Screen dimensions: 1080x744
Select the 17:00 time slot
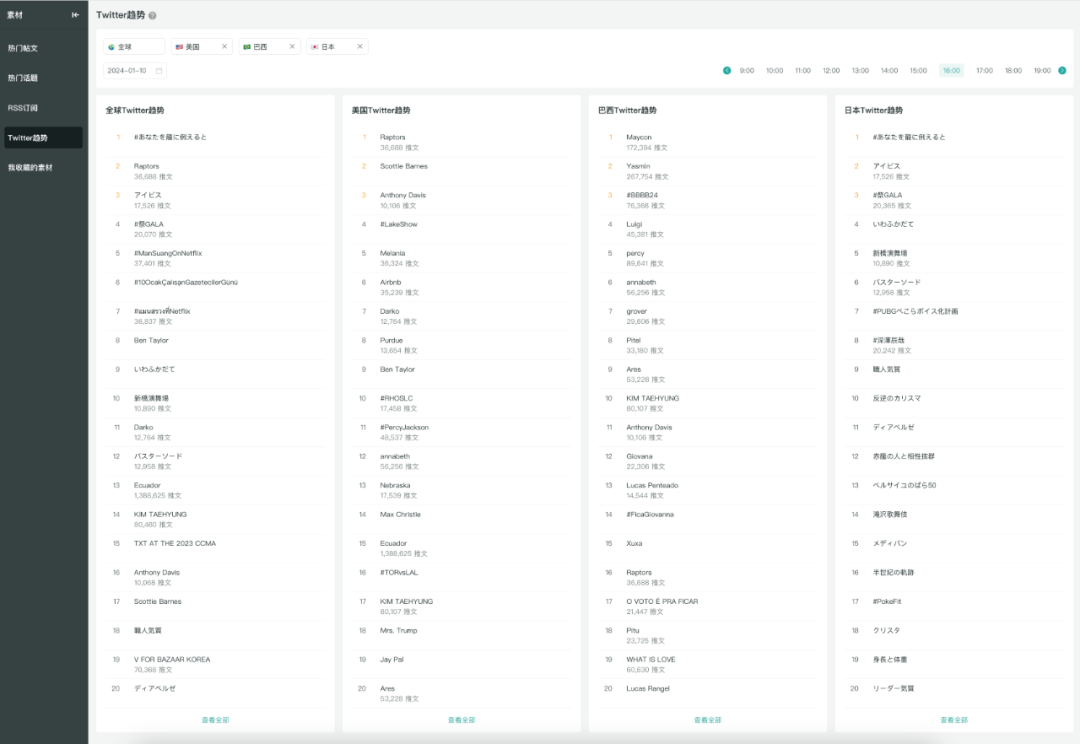click(x=985, y=70)
